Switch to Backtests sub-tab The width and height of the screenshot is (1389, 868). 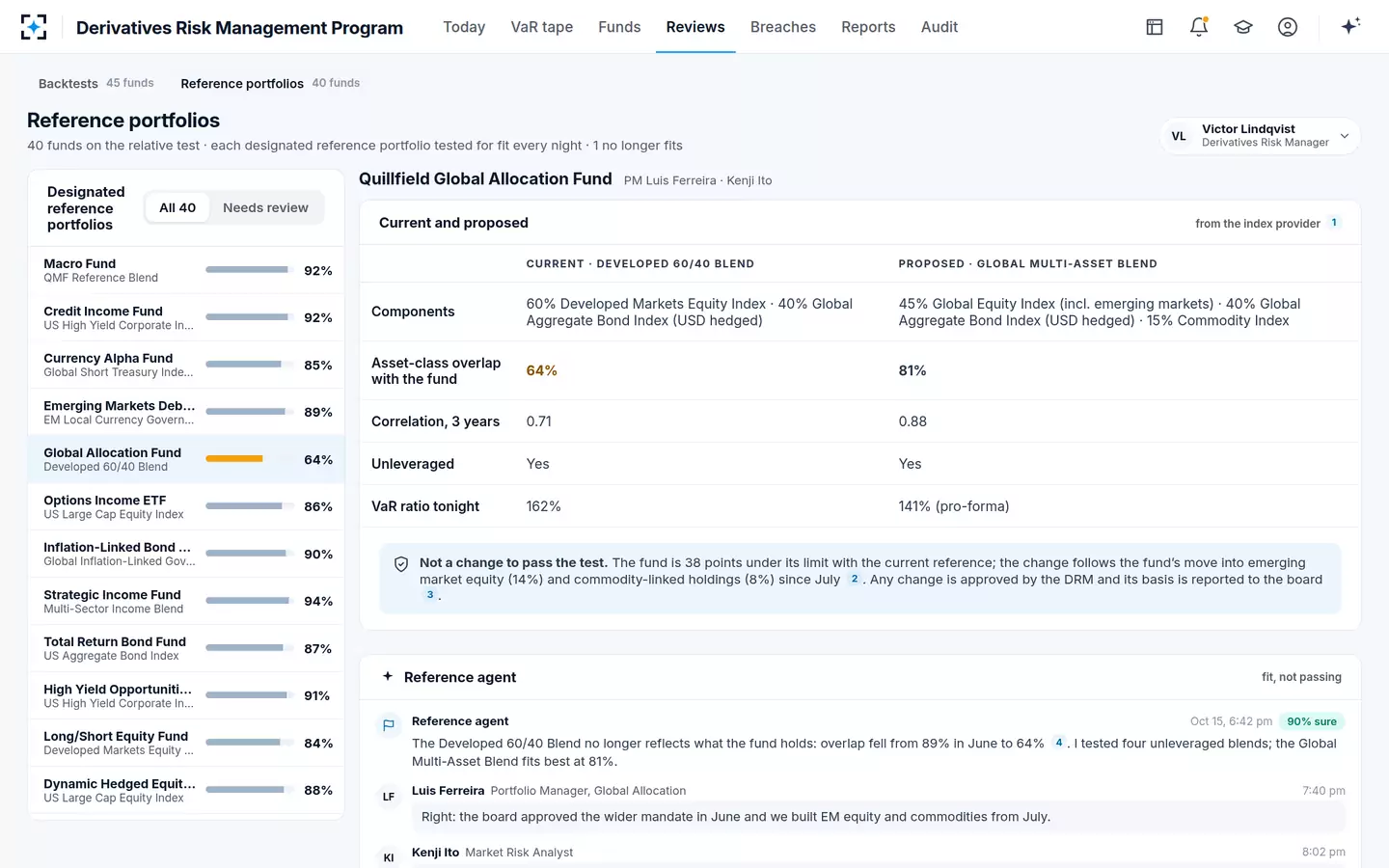coord(95,83)
